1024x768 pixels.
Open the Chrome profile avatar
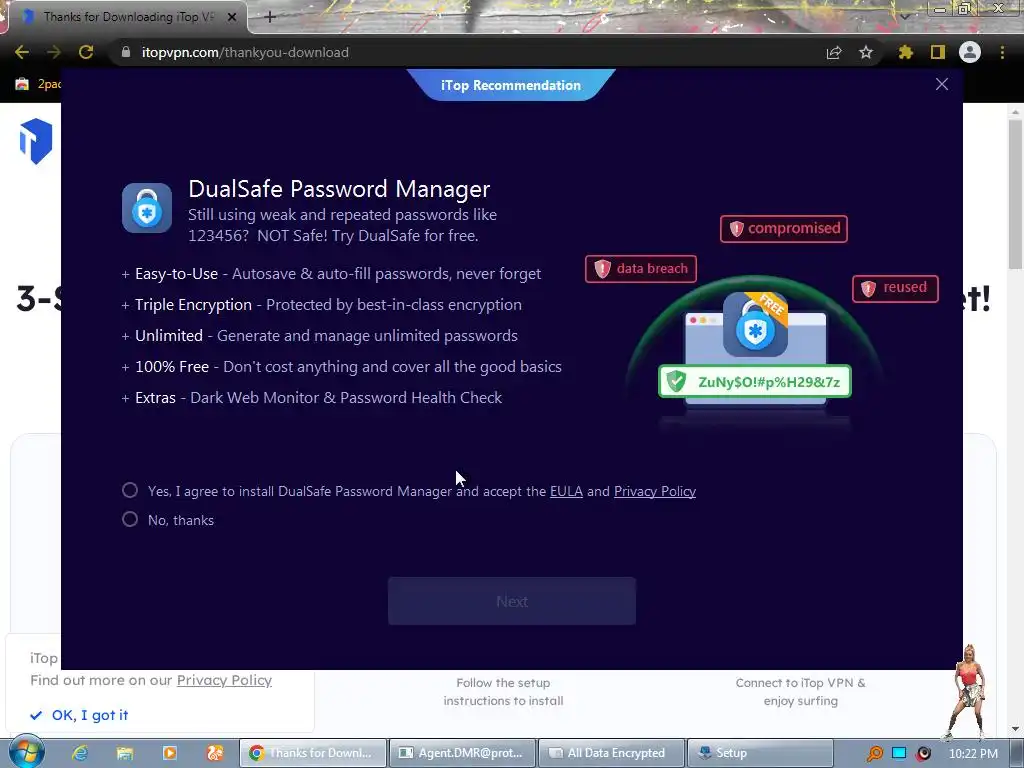970,52
